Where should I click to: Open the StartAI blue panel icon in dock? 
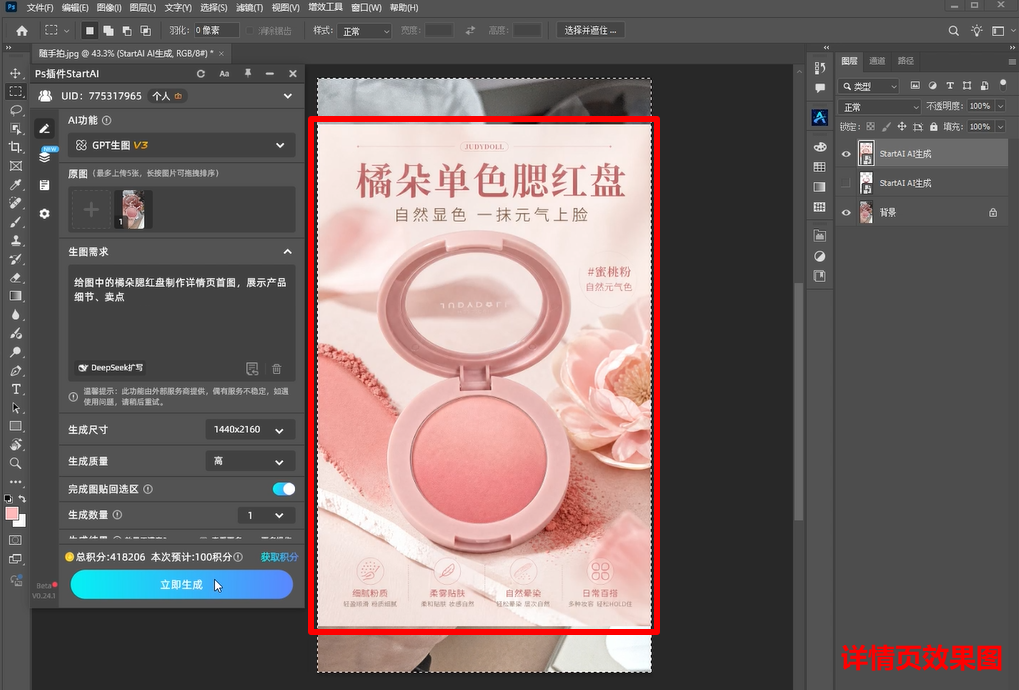(820, 118)
